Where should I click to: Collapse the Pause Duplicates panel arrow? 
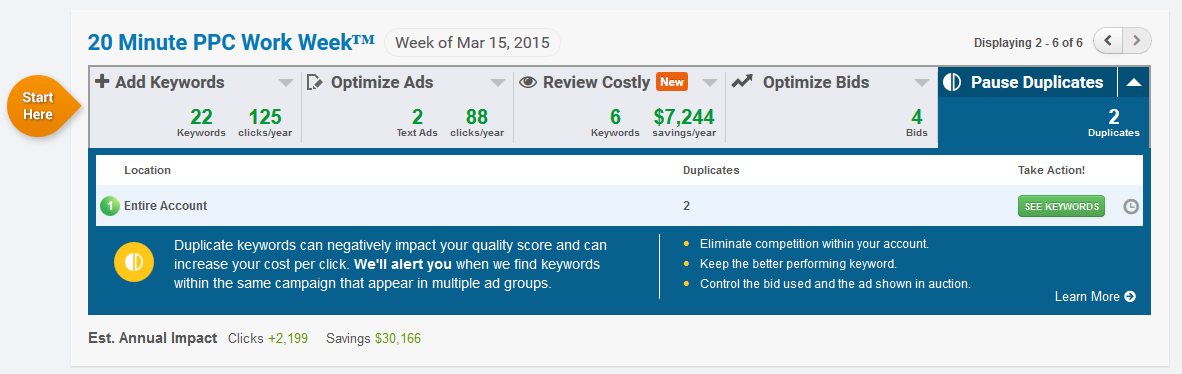click(x=1134, y=82)
